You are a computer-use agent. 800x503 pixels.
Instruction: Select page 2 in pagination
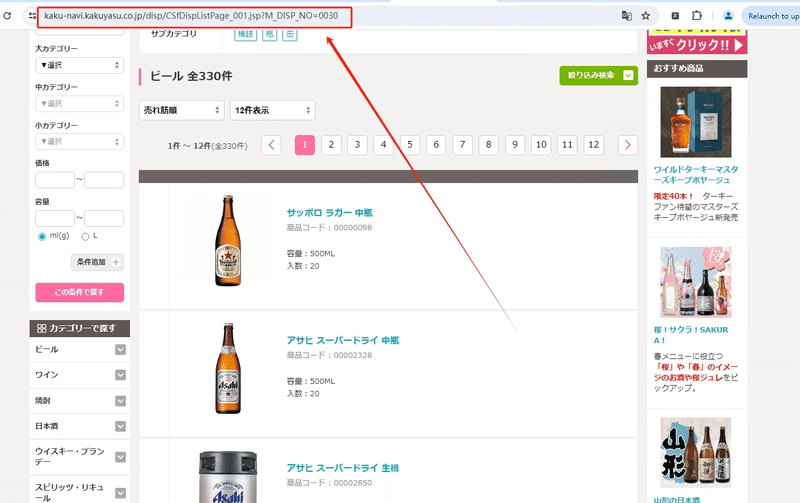[331, 145]
